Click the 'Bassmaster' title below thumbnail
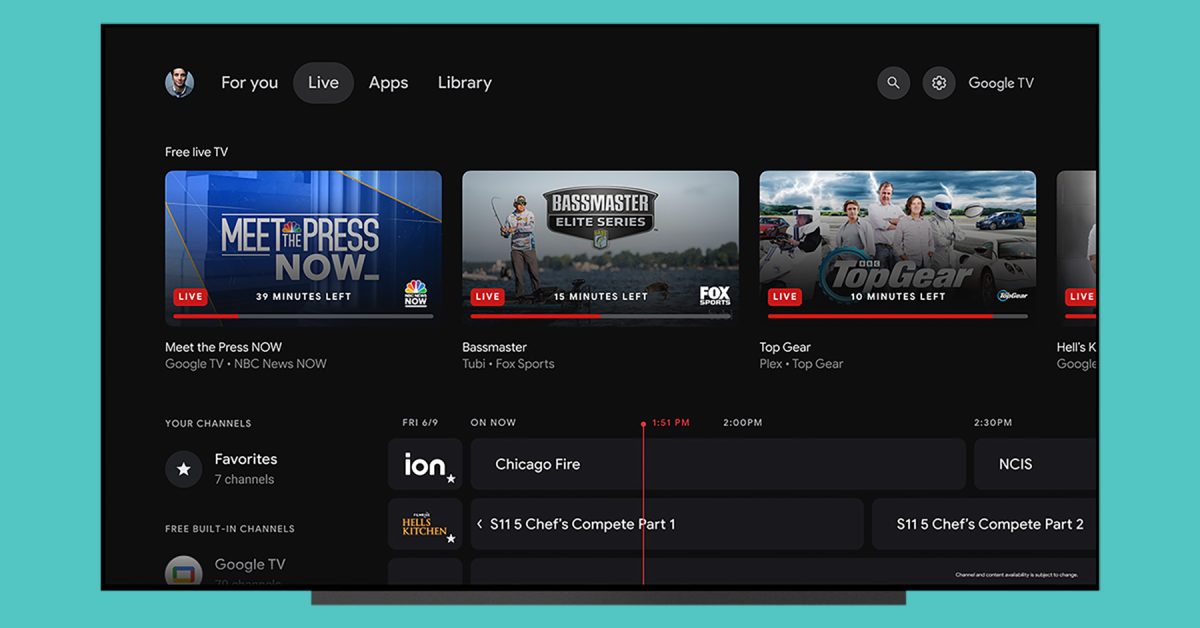 point(495,347)
